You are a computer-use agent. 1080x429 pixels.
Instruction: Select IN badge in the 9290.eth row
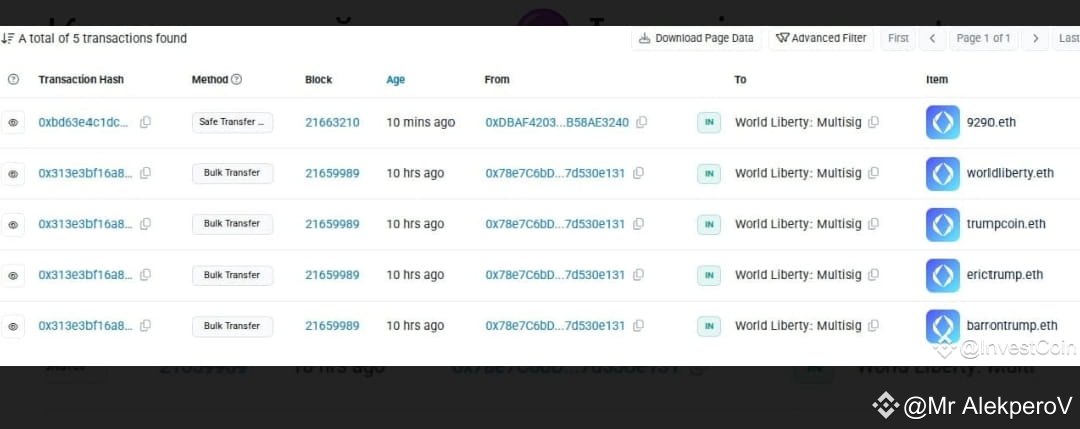[x=709, y=123]
